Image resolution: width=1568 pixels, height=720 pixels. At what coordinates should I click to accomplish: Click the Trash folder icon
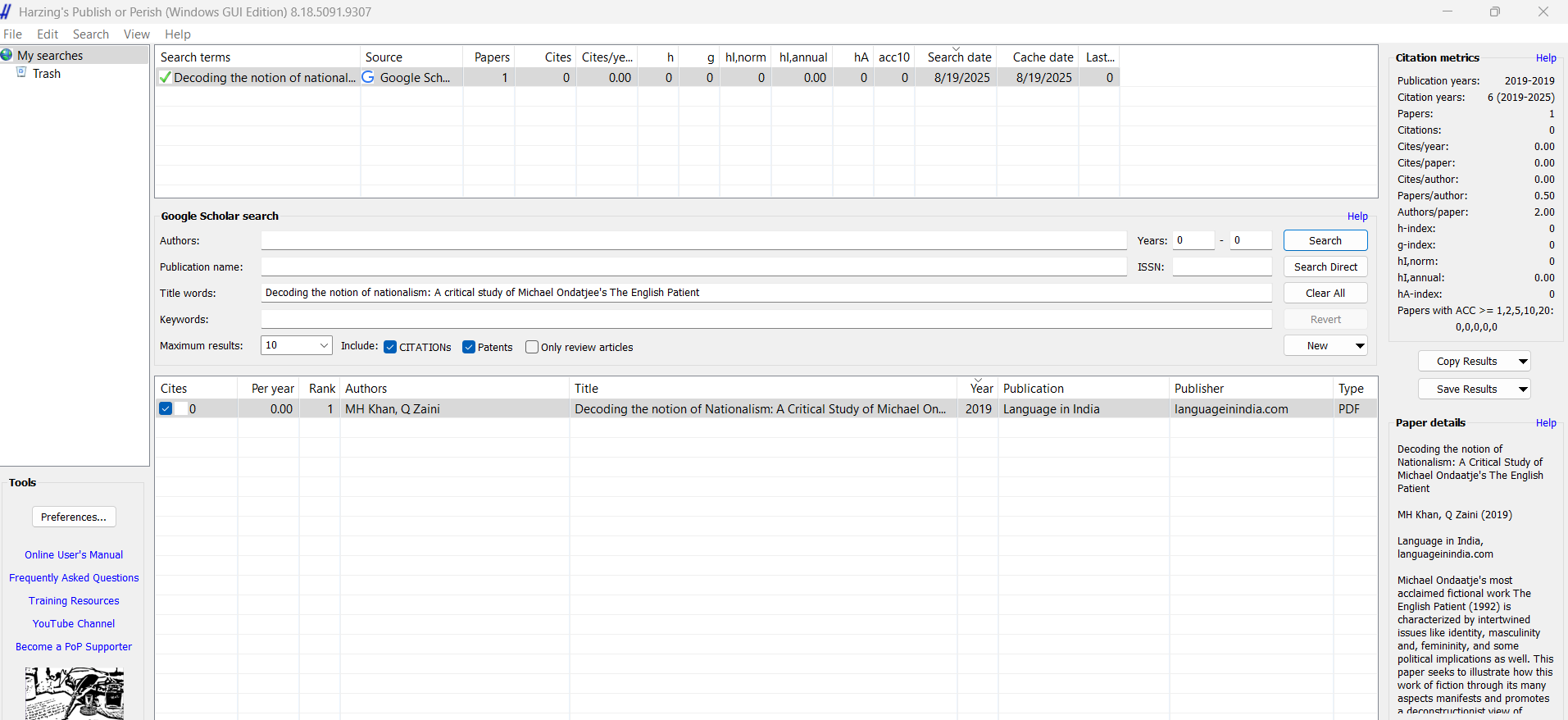click(22, 73)
